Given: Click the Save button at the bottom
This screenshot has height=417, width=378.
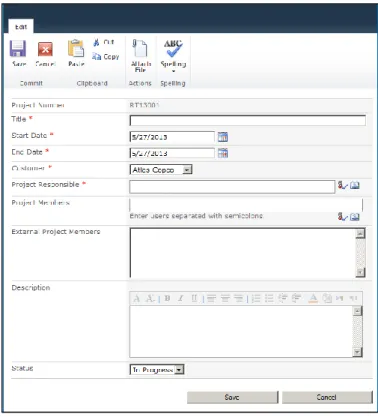Looking at the screenshot, I should tap(232, 397).
